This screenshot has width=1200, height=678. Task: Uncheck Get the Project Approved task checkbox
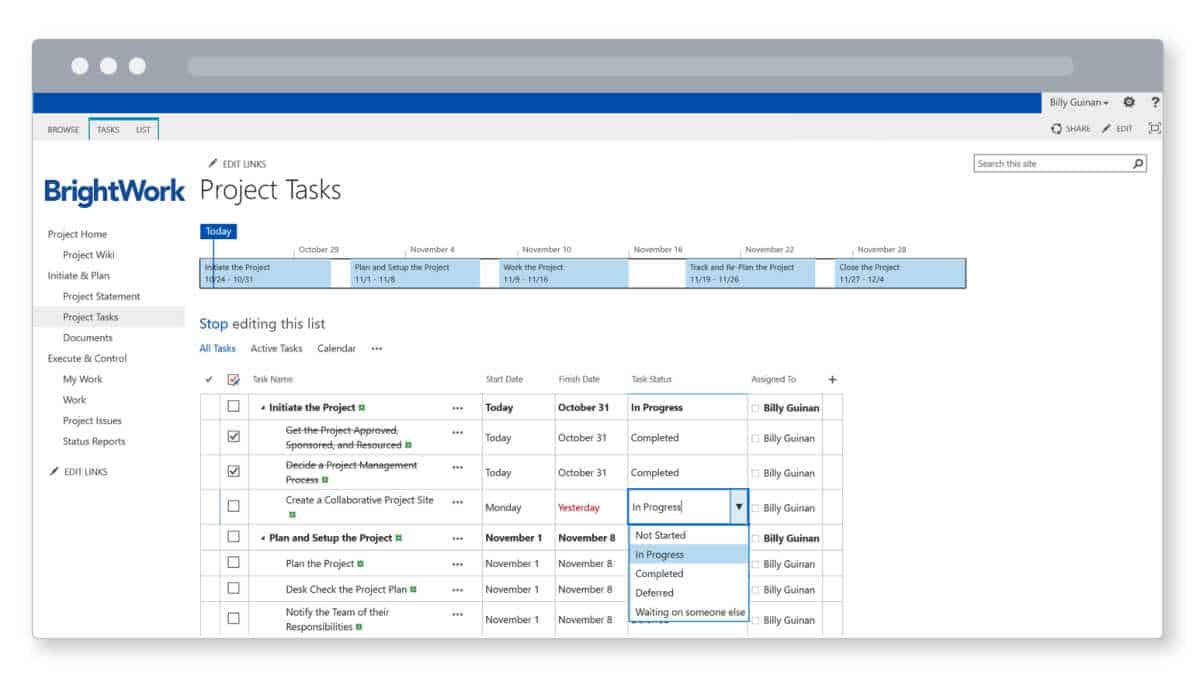click(233, 437)
